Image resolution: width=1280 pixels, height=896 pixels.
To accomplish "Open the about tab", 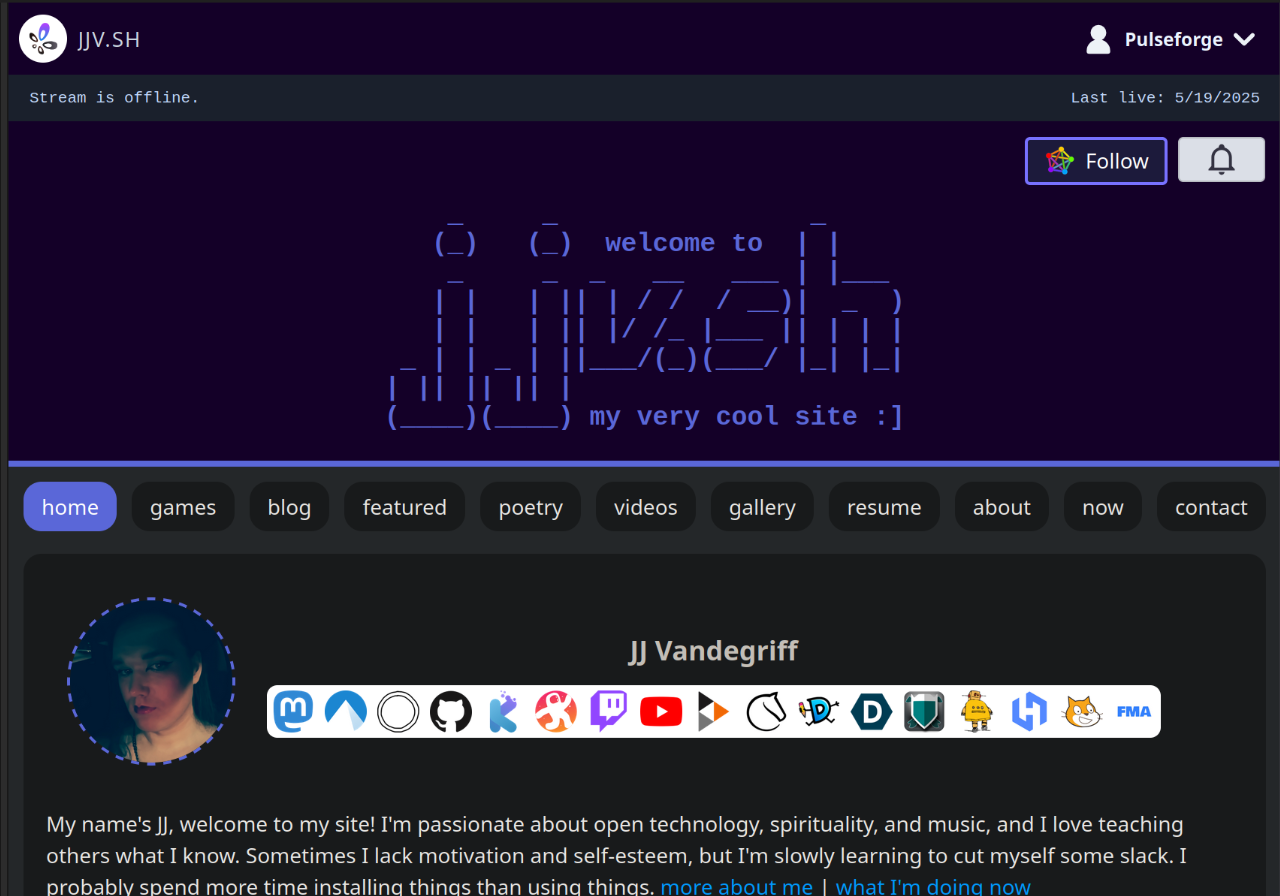I will point(1001,507).
